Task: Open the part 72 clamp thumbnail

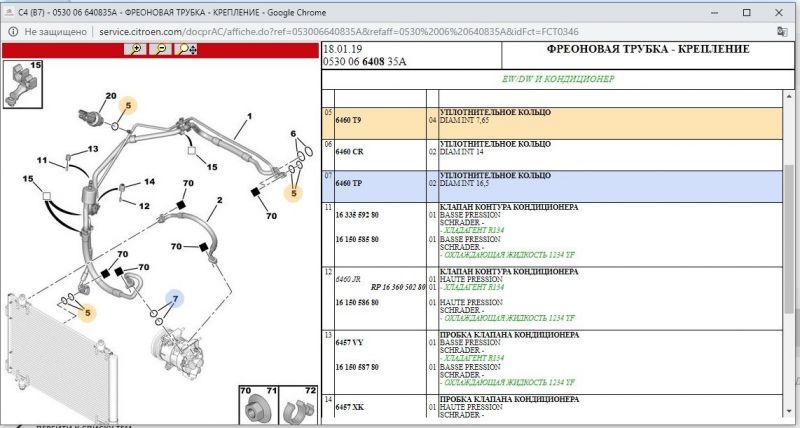Action: tap(299, 405)
